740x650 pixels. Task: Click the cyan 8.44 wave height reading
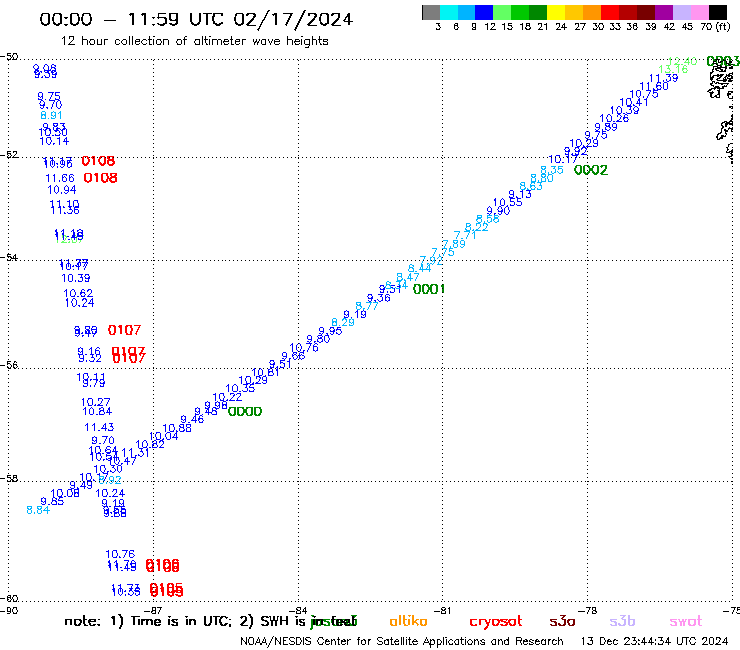[420, 268]
